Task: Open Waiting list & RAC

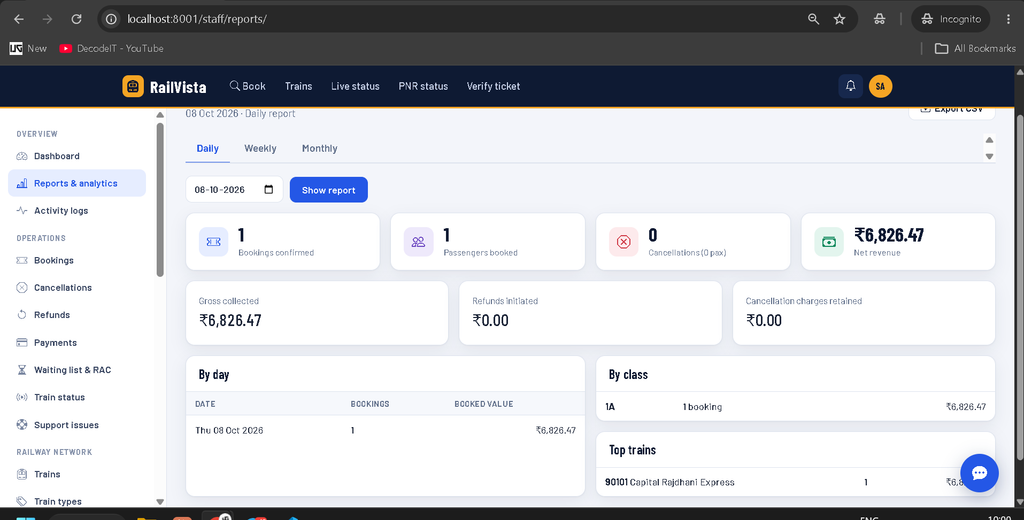Action: coord(76,370)
